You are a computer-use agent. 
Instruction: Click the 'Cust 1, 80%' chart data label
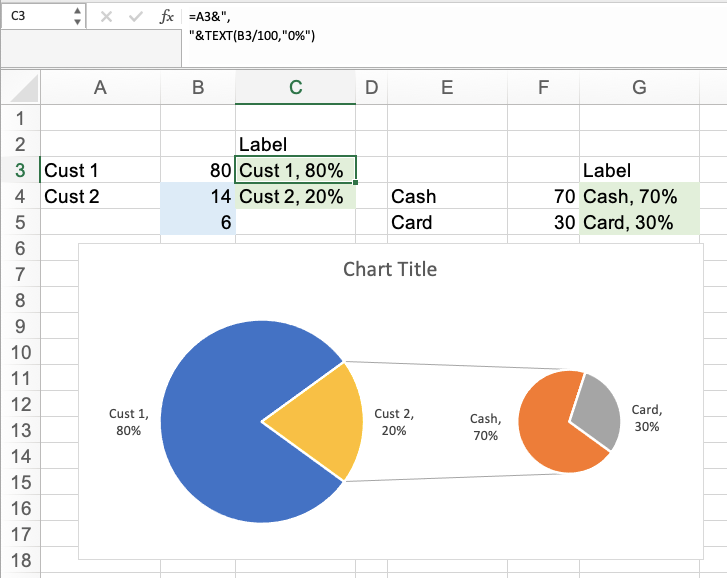point(128,422)
